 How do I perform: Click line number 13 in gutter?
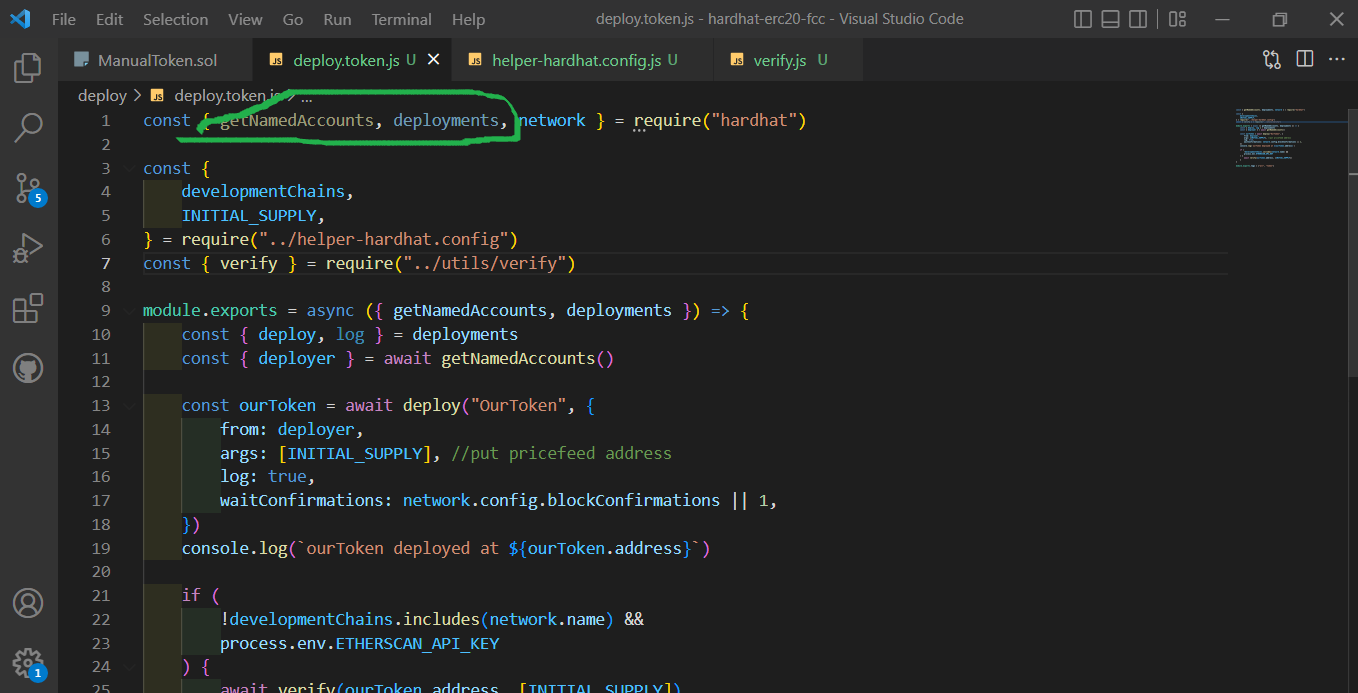(101, 405)
